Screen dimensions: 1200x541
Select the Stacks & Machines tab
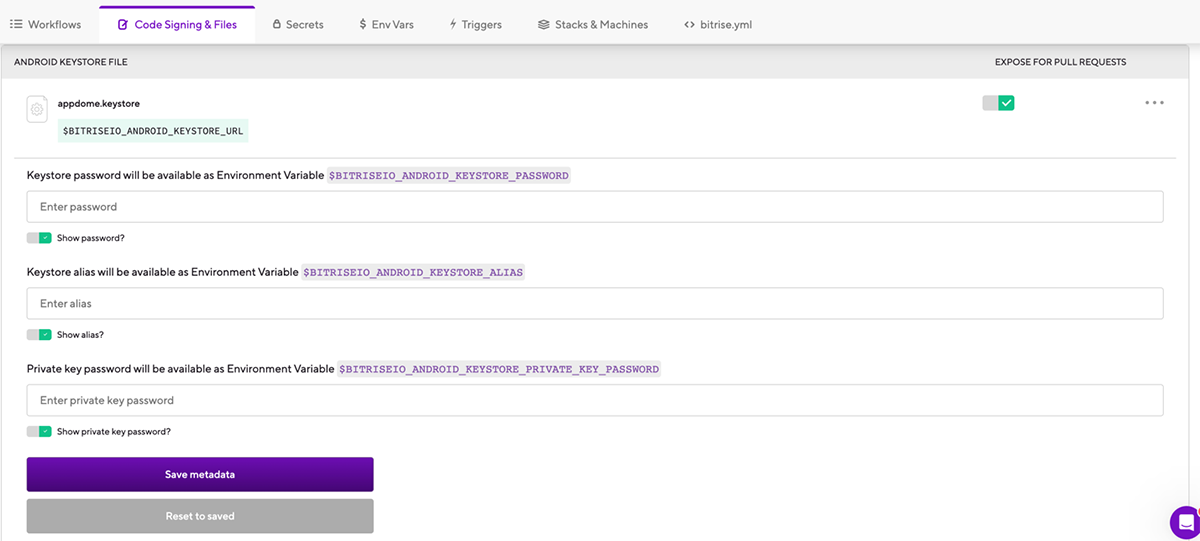593,24
